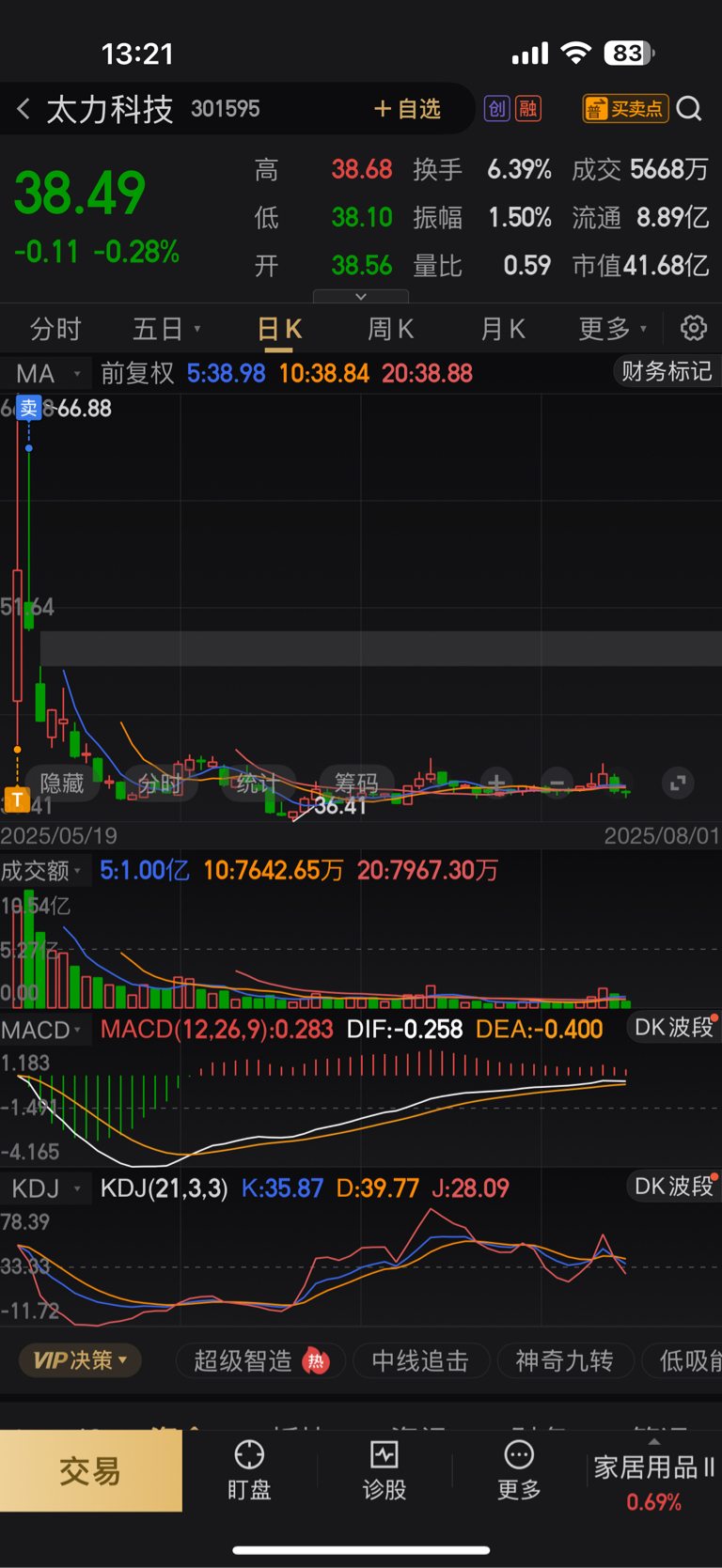Expand 家居用品Ⅱ sector panel arrow

coord(653,1442)
